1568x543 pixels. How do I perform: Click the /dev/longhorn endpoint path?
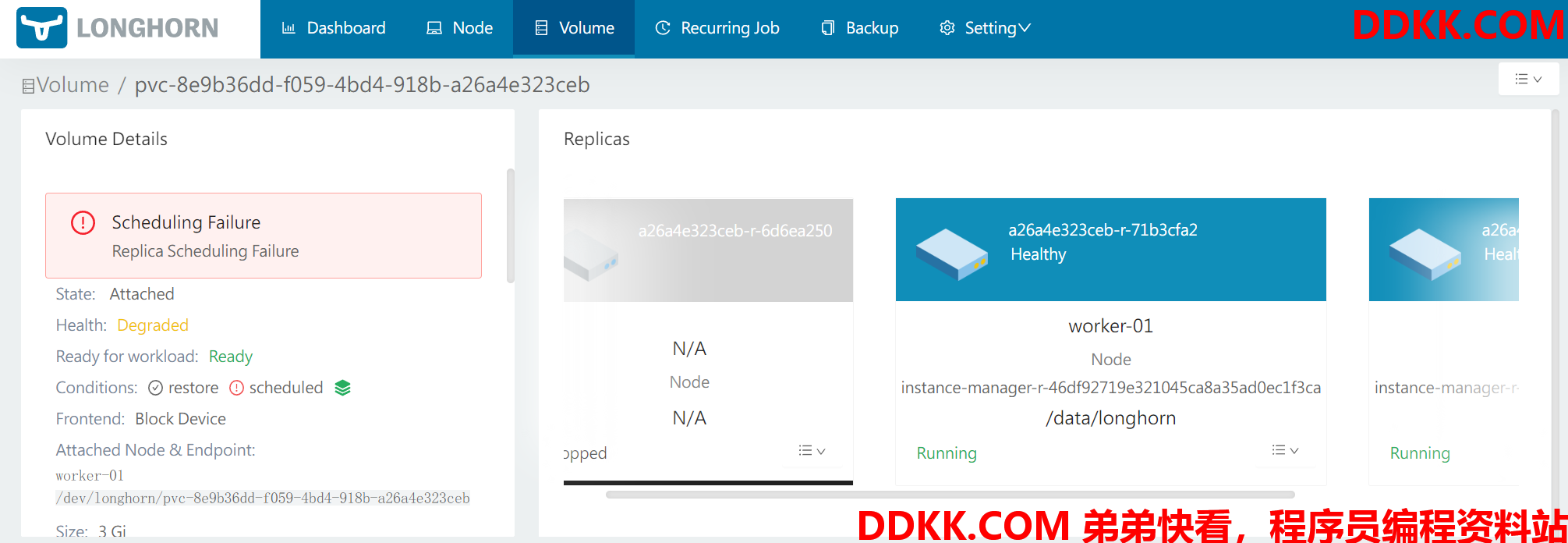tap(263, 498)
